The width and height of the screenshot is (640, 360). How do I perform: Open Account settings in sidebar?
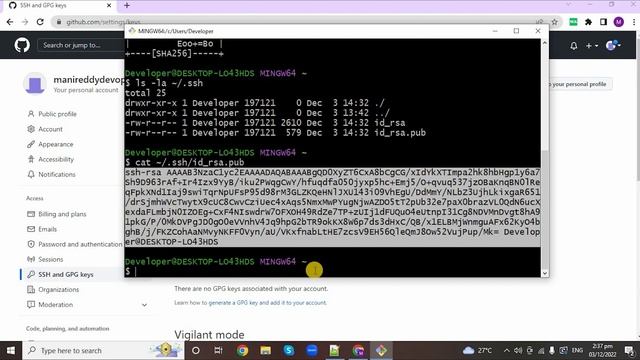pos(50,129)
